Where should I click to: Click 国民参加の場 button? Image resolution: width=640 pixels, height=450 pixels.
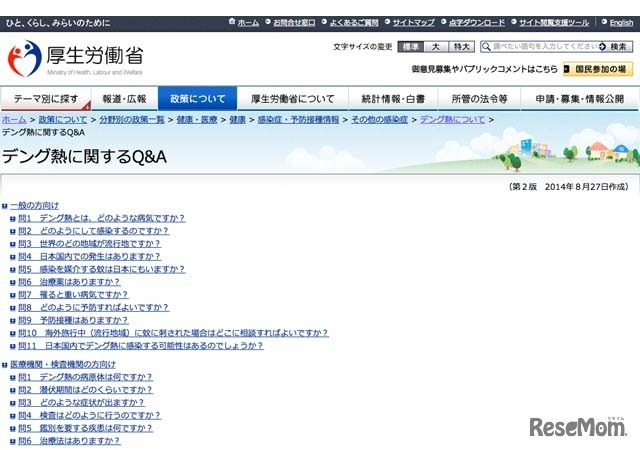click(598, 69)
